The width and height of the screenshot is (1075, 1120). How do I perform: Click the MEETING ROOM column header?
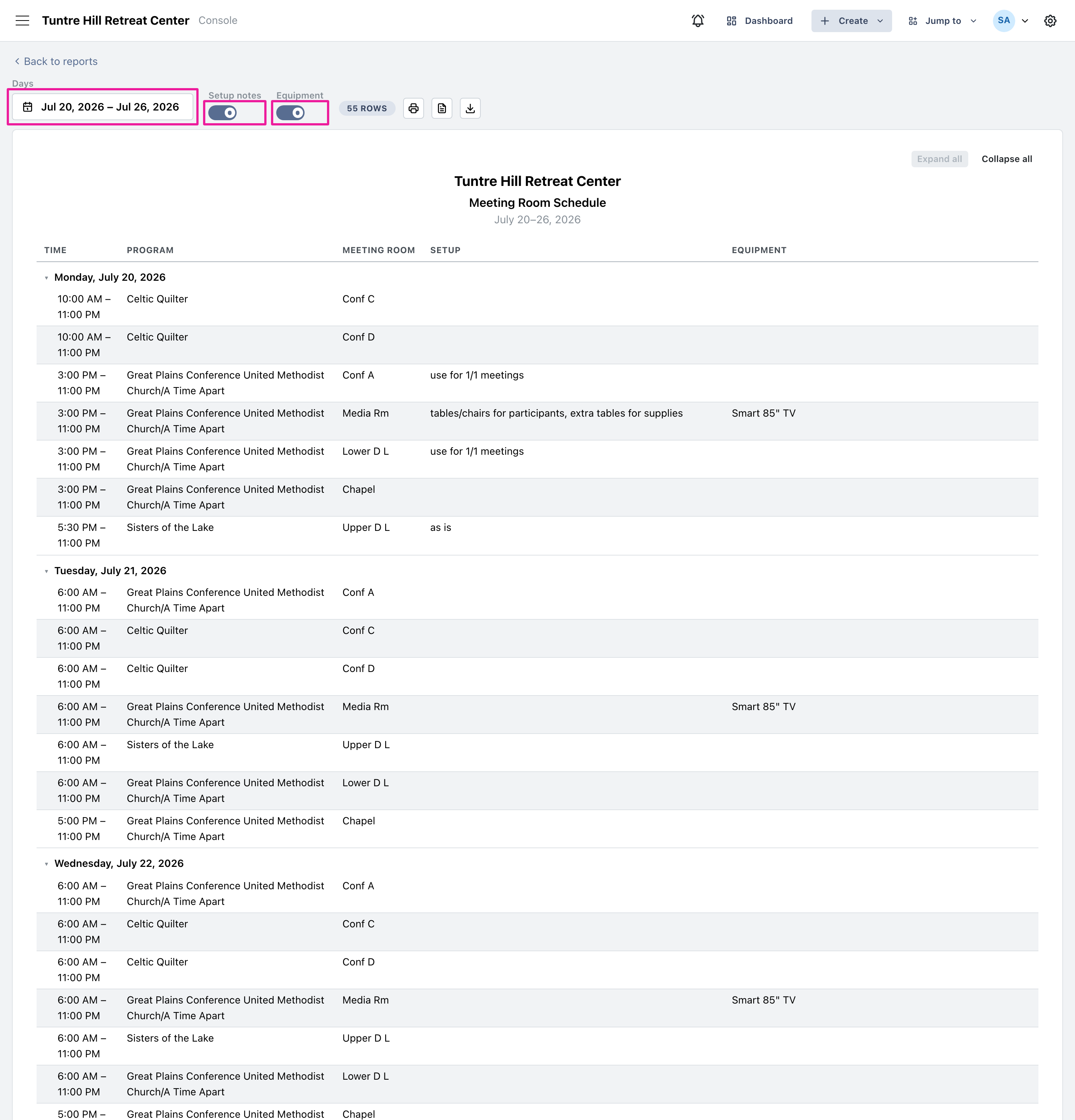click(379, 250)
